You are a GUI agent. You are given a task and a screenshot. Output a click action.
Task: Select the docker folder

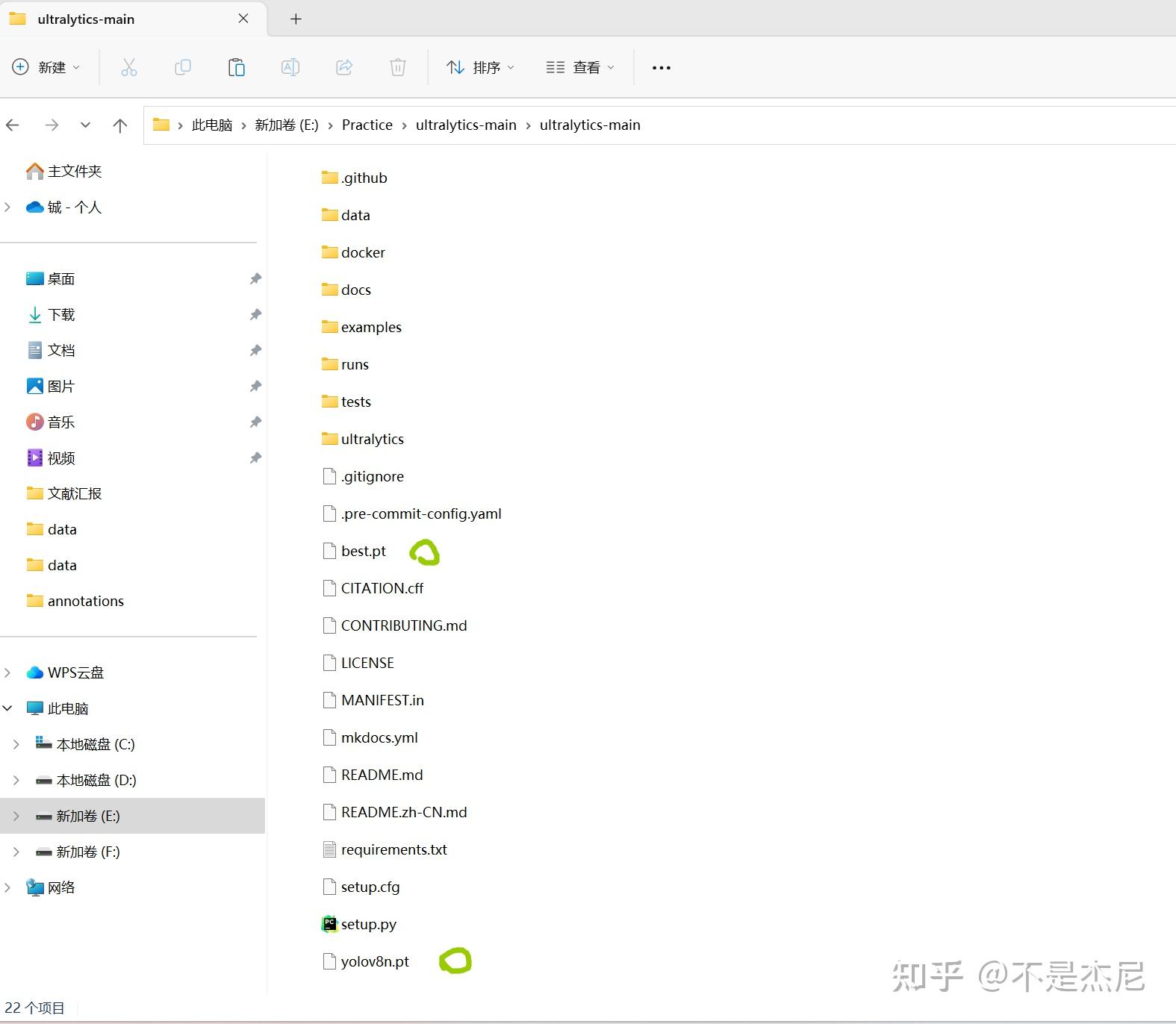tap(353, 252)
